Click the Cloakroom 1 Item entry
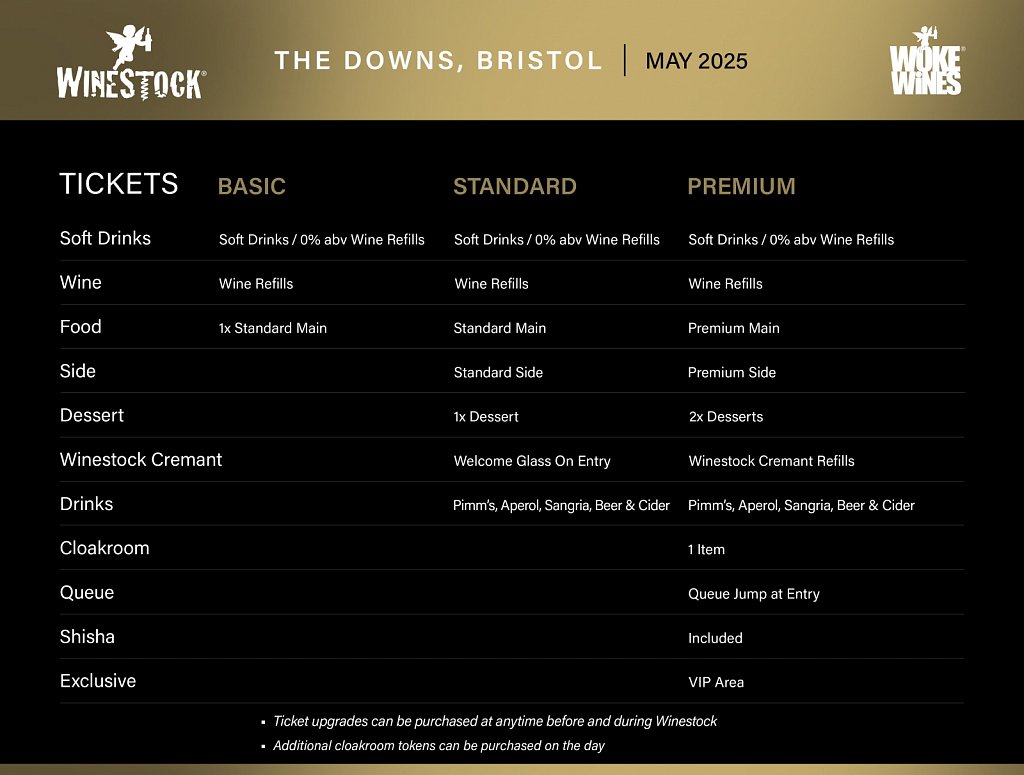 click(706, 550)
